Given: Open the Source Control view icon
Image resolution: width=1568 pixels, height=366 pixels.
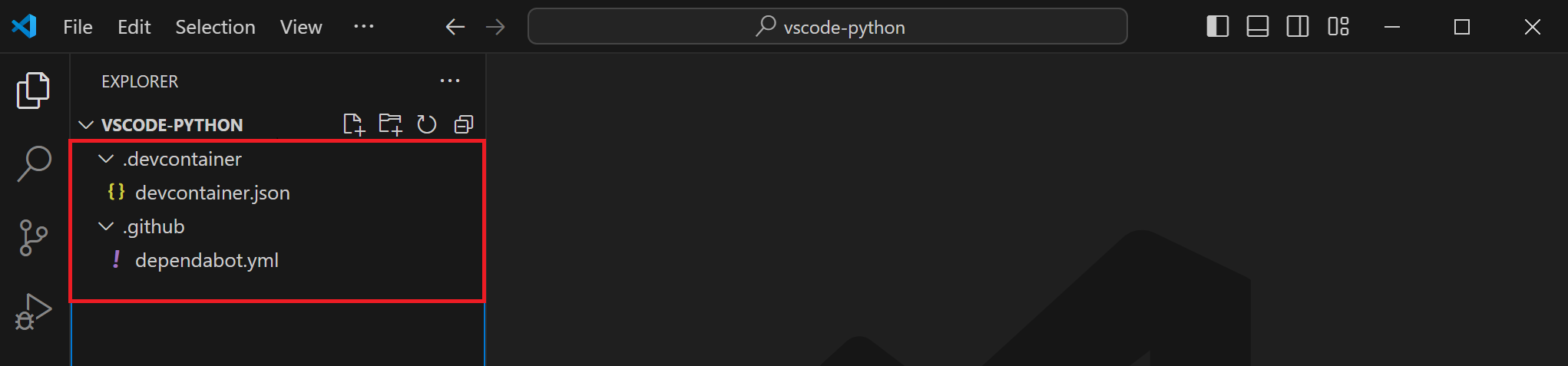Looking at the screenshot, I should click(34, 238).
